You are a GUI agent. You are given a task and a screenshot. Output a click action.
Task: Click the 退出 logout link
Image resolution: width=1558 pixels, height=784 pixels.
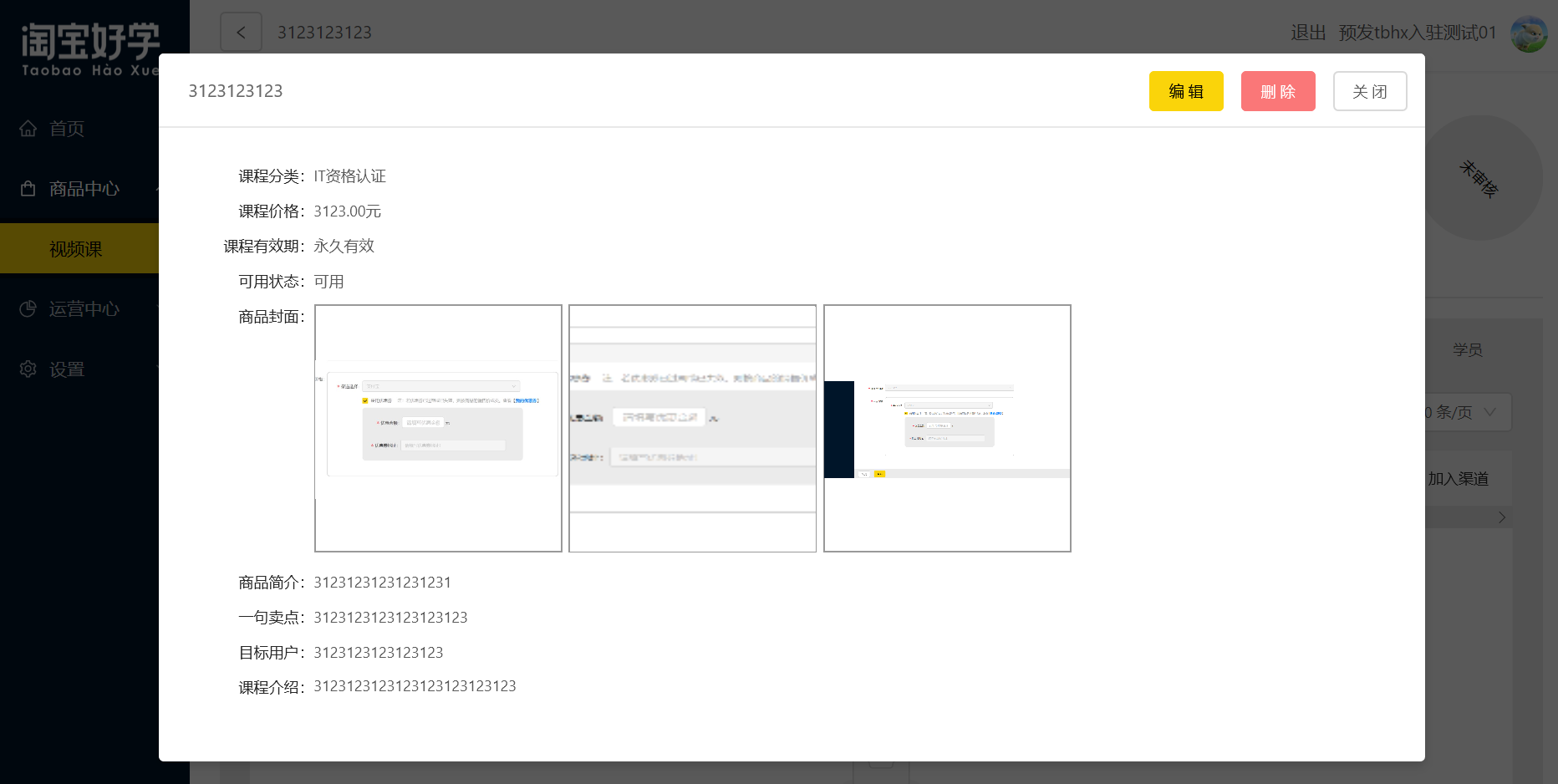point(1308,33)
